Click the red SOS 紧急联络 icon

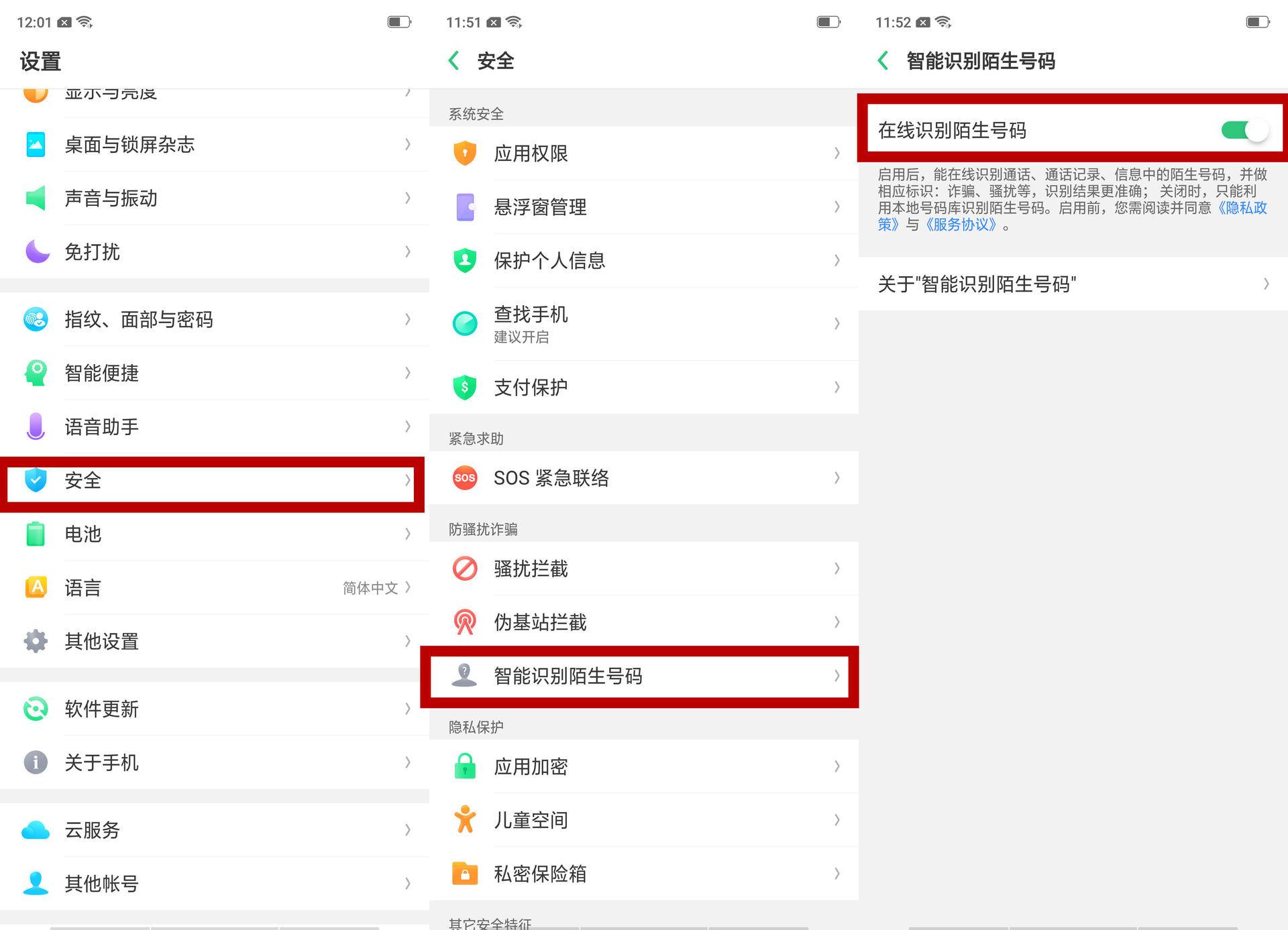point(464,478)
